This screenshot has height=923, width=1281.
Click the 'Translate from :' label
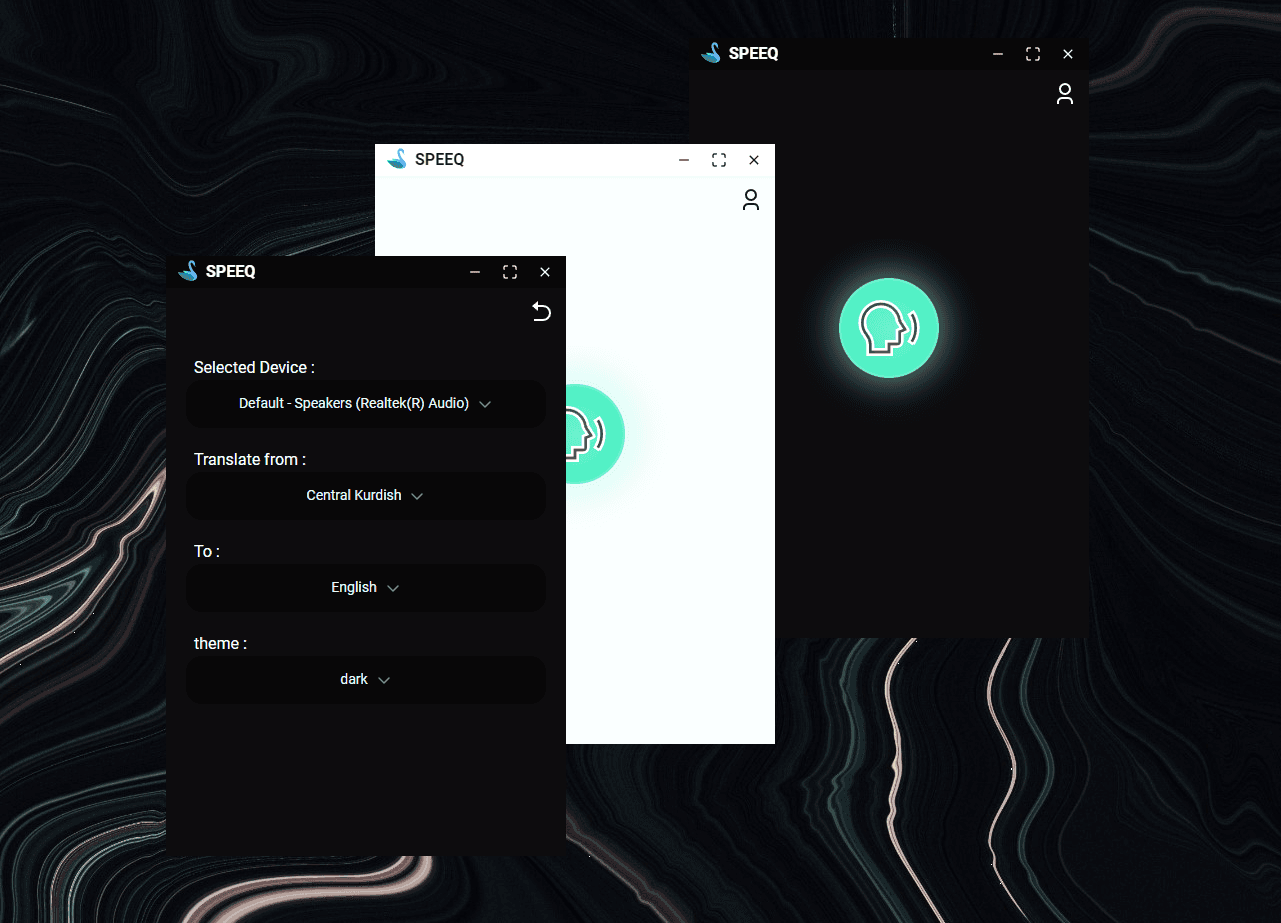click(250, 459)
